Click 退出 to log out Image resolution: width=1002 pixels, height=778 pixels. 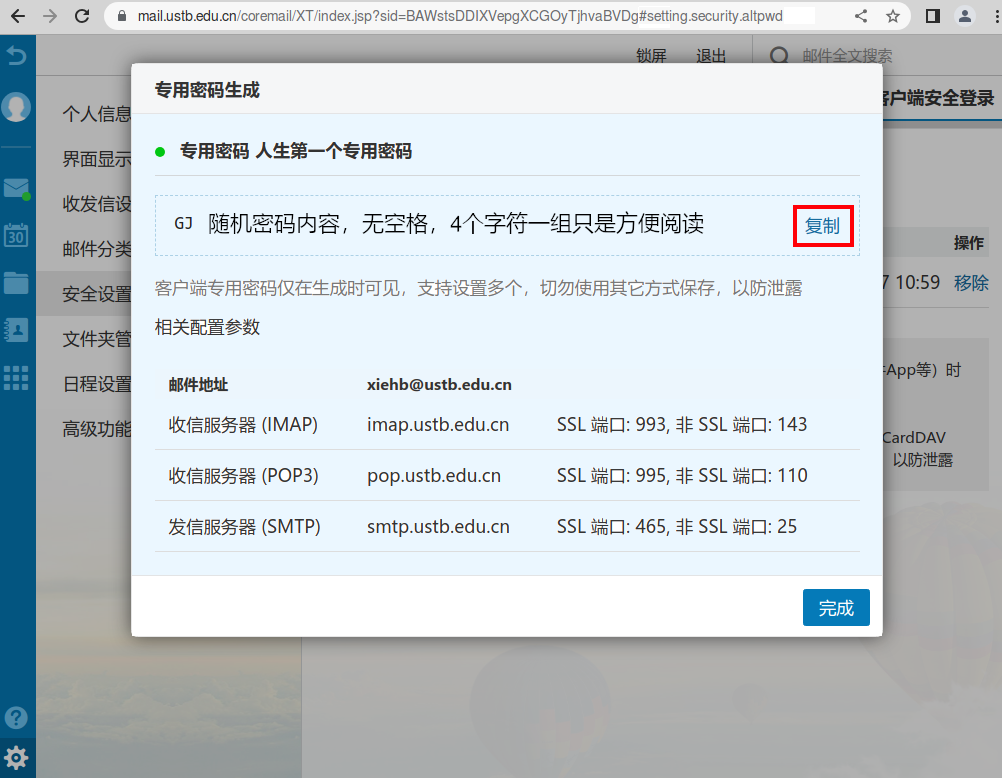pyautogui.click(x=711, y=56)
